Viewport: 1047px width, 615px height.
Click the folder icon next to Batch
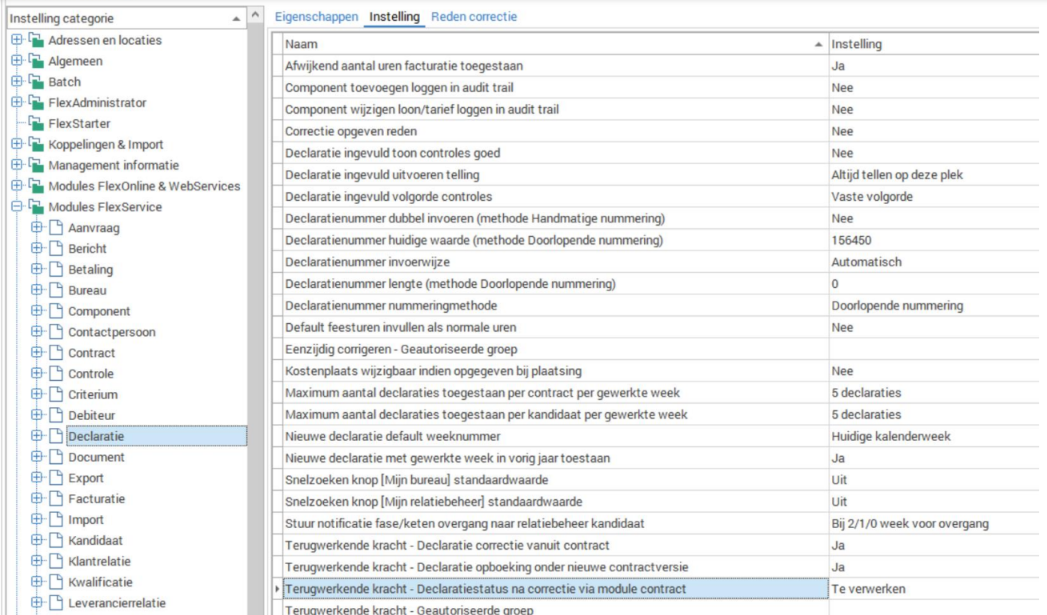tap(34, 82)
